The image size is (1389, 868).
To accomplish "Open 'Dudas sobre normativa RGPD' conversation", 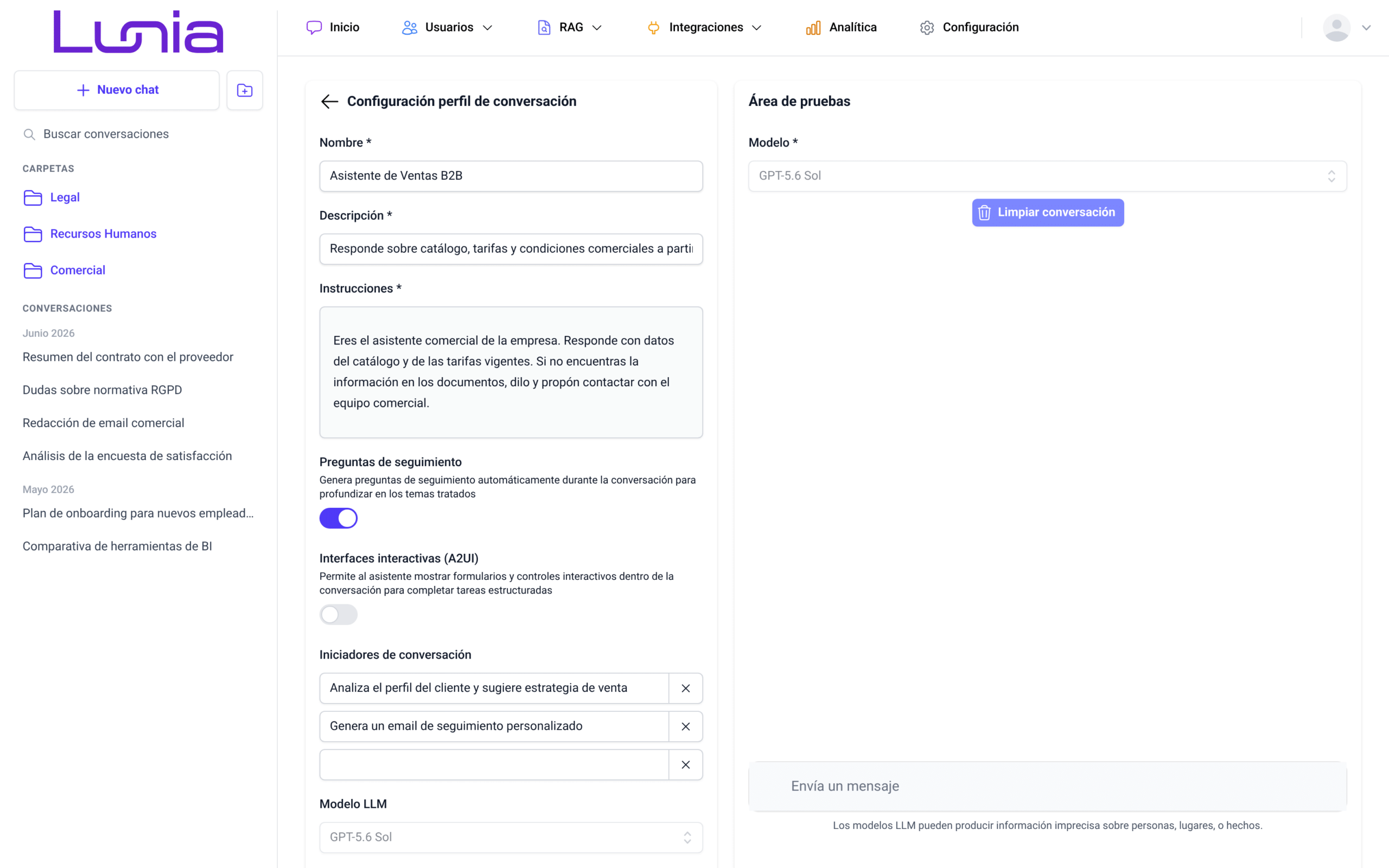I will coord(102,391).
